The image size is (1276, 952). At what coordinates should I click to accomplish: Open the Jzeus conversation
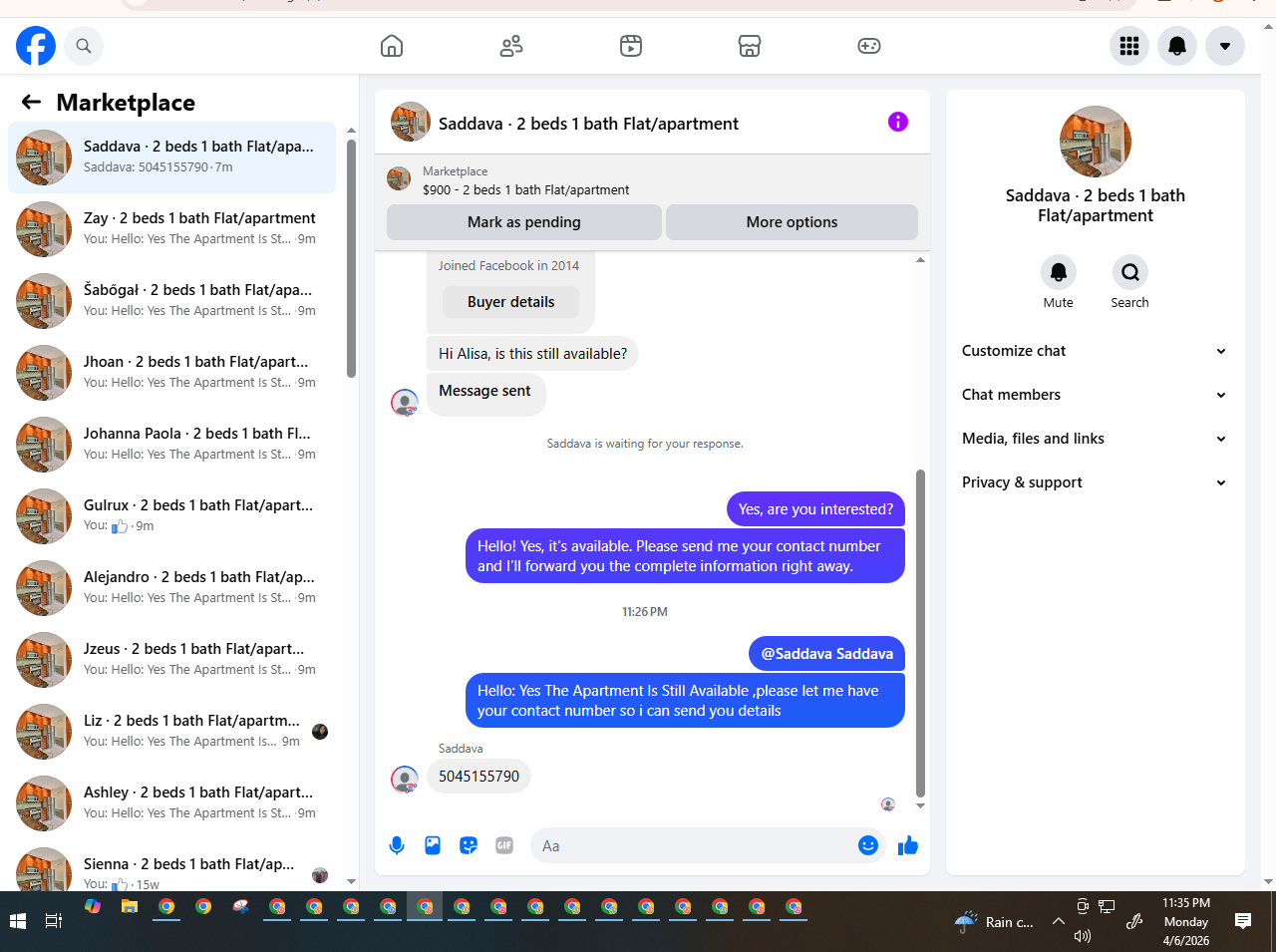[171, 660]
